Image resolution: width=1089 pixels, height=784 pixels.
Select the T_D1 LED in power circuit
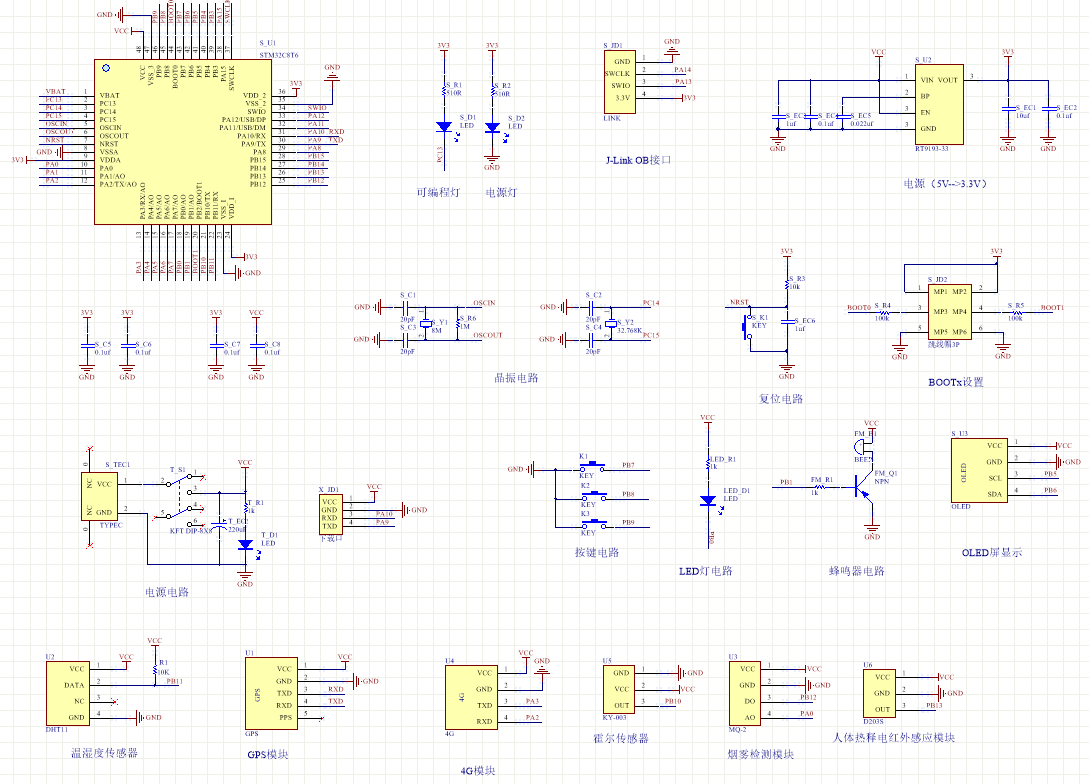coord(244,545)
